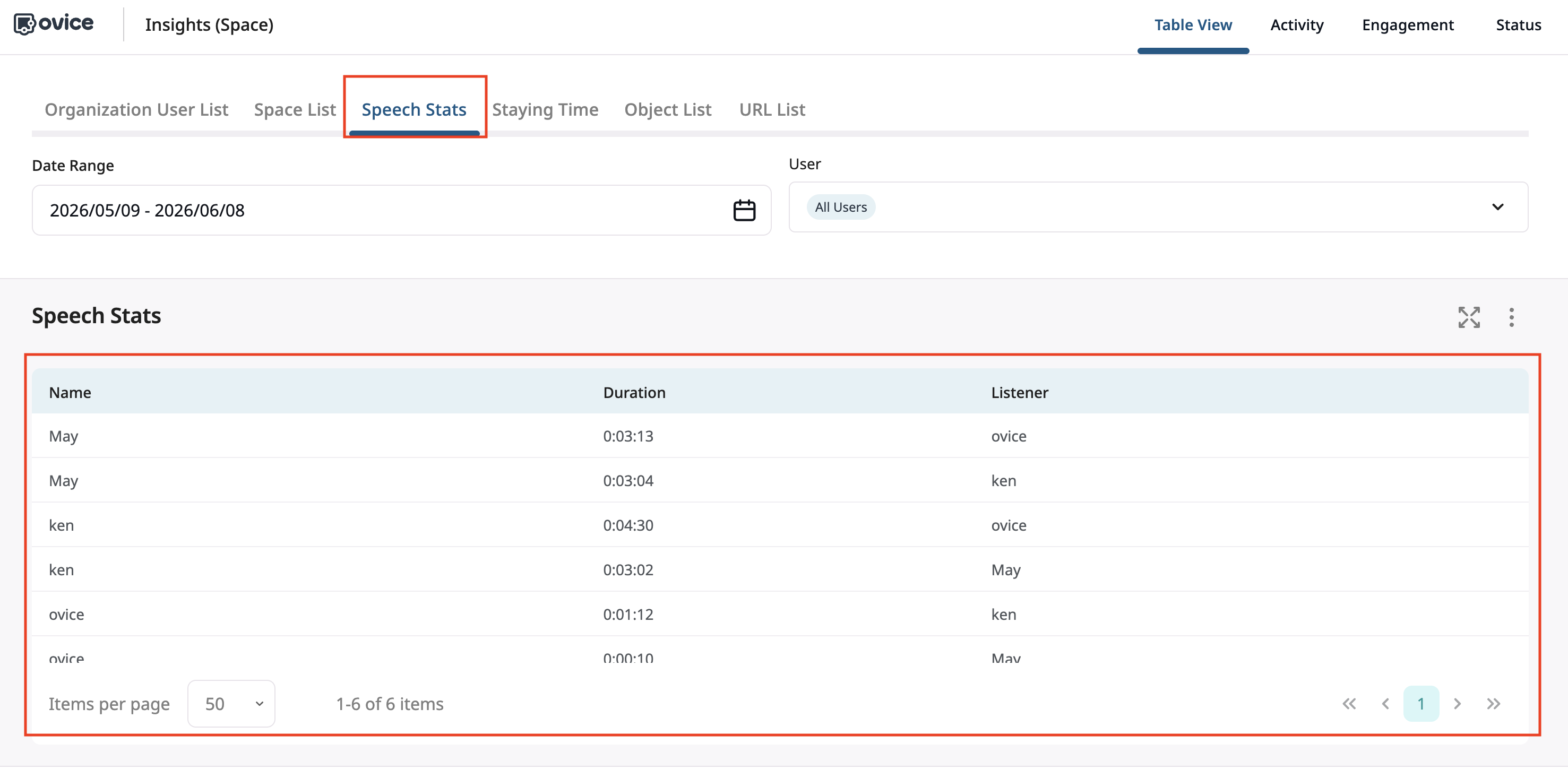The image size is (1568, 778).
Task: Expand Speech Stats table to fullscreen
Action: [x=1469, y=317]
